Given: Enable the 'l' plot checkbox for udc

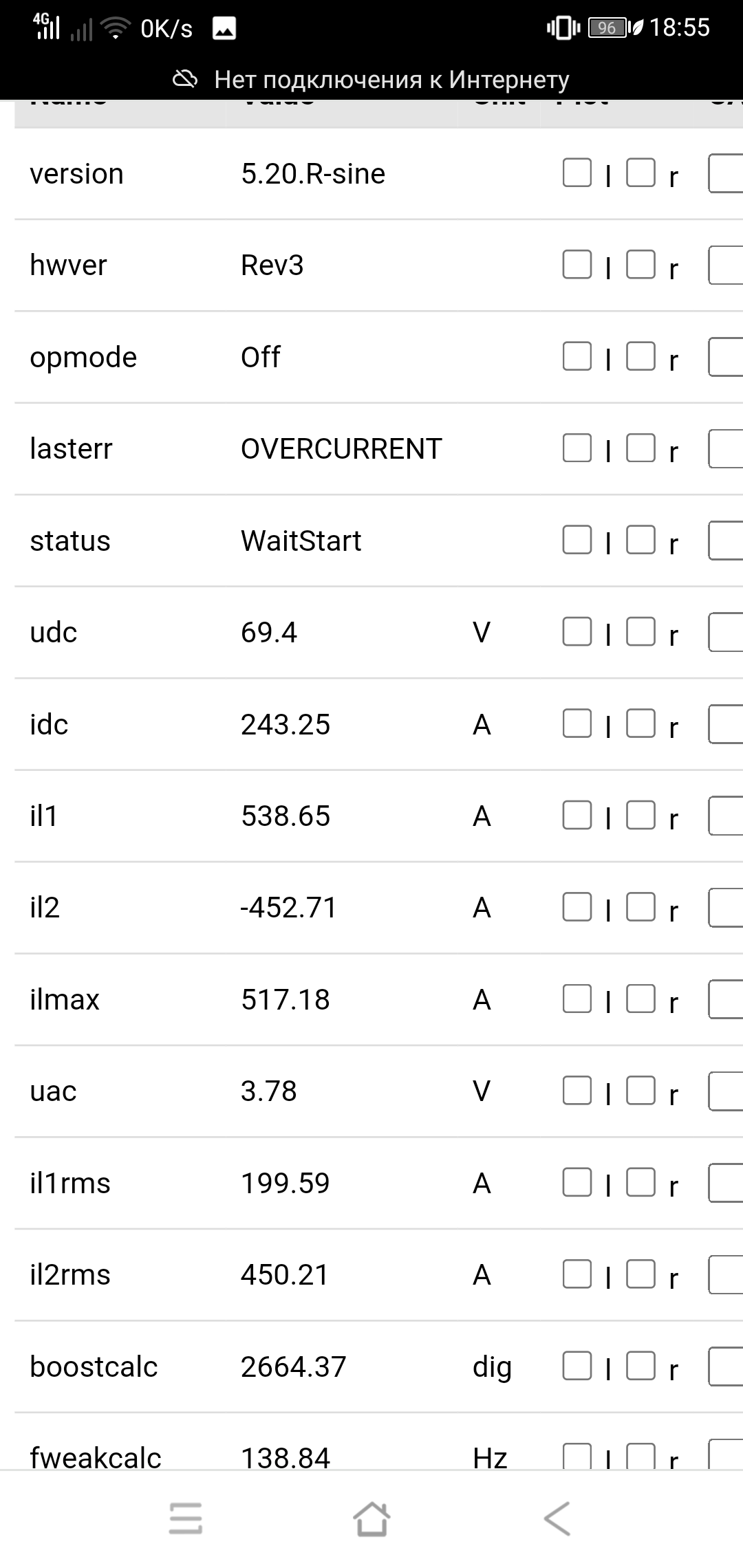Looking at the screenshot, I should pyautogui.click(x=577, y=631).
